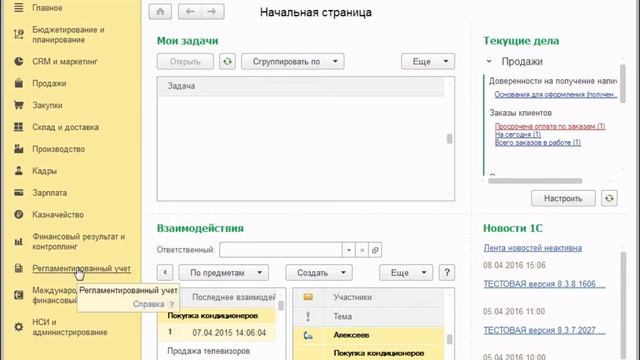Click the CRM и маркетинг pie icon

point(19,61)
